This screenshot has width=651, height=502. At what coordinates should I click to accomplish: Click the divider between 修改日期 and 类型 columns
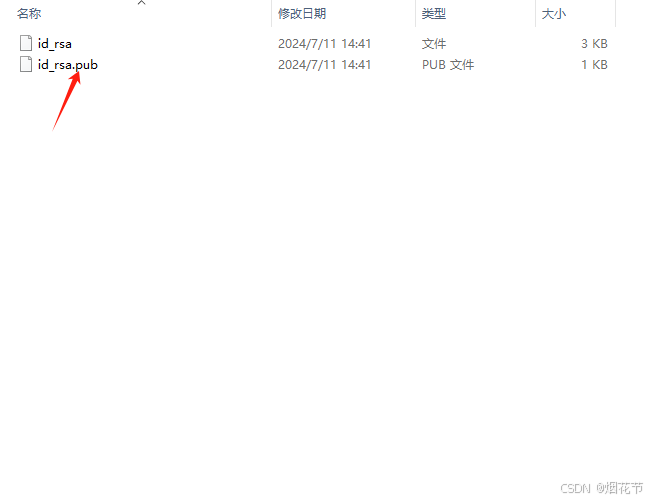415,14
